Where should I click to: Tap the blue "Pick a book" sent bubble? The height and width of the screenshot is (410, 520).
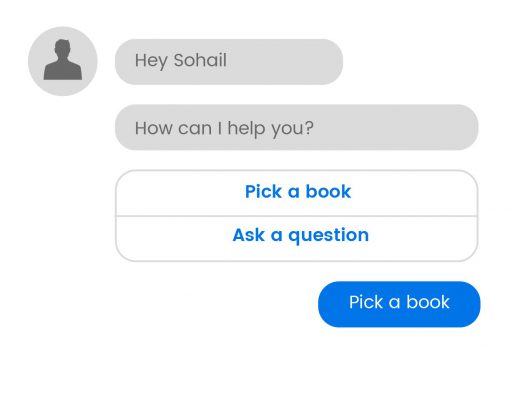[399, 304]
